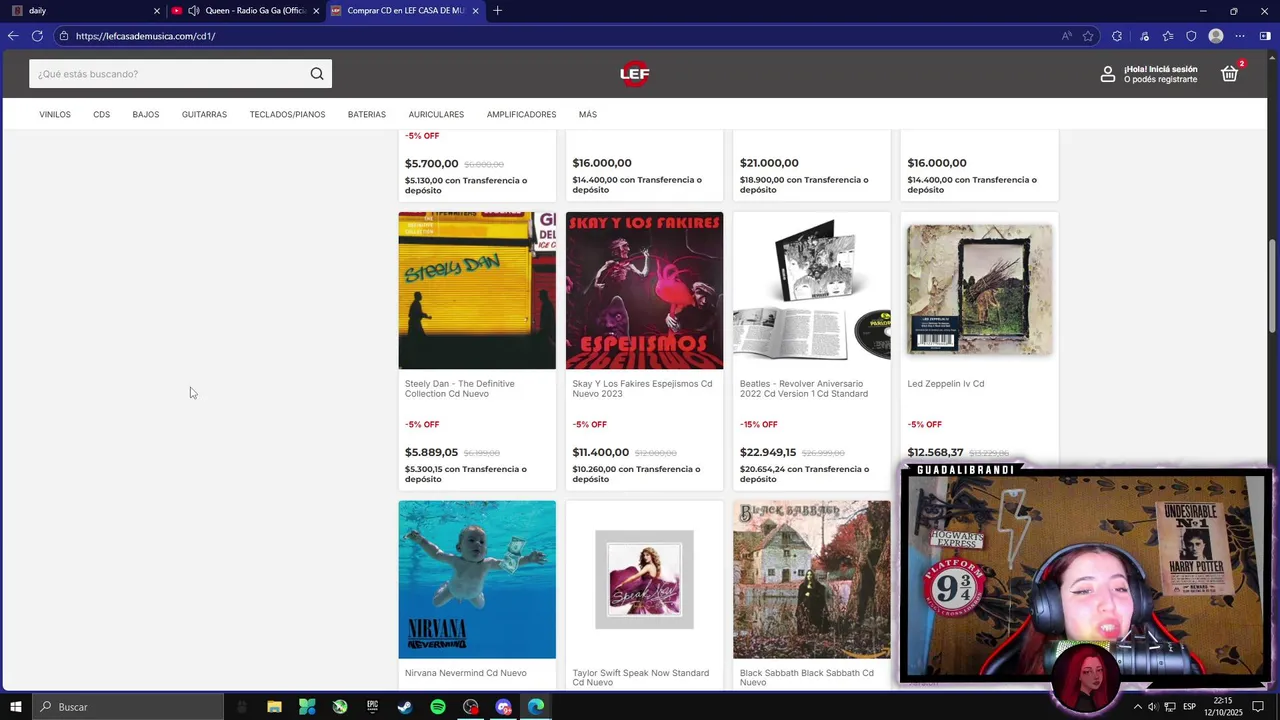Click the browser address bar URL
Viewport: 1280px width, 720px height.
(146, 36)
